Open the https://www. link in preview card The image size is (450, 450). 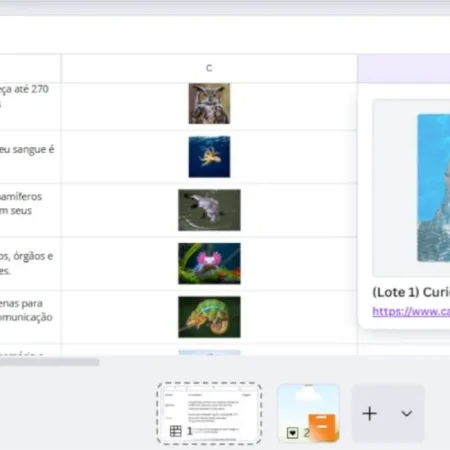click(x=411, y=311)
